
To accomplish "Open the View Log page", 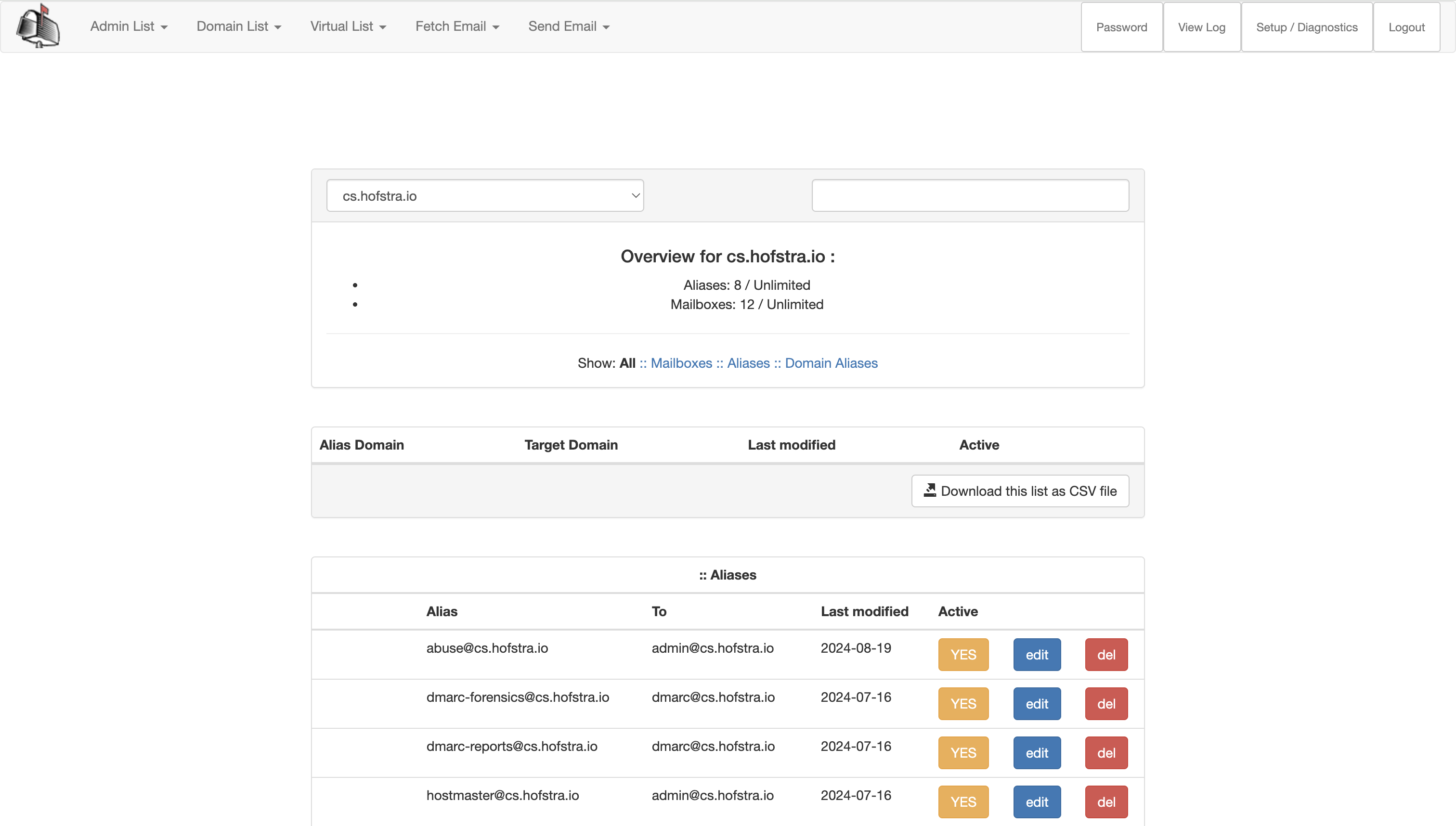I will pos(1201,27).
